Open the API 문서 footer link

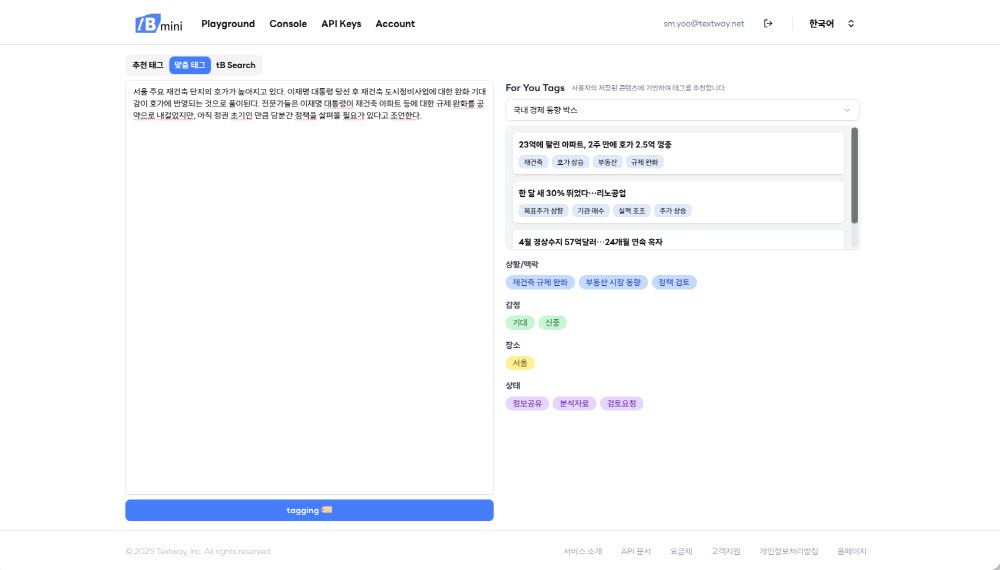pyautogui.click(x=636, y=551)
